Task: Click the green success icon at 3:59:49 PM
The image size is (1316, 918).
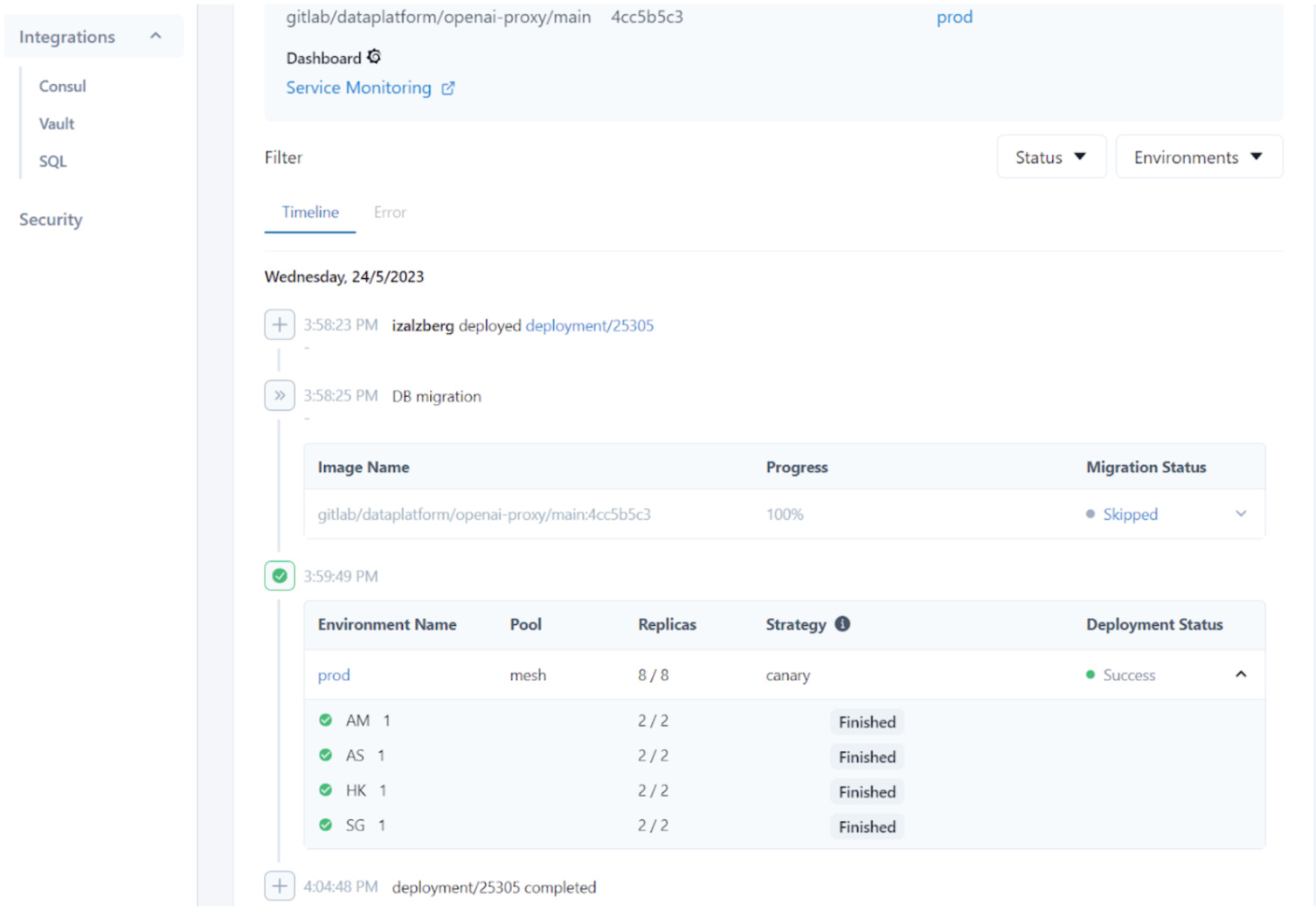Action: click(x=279, y=575)
